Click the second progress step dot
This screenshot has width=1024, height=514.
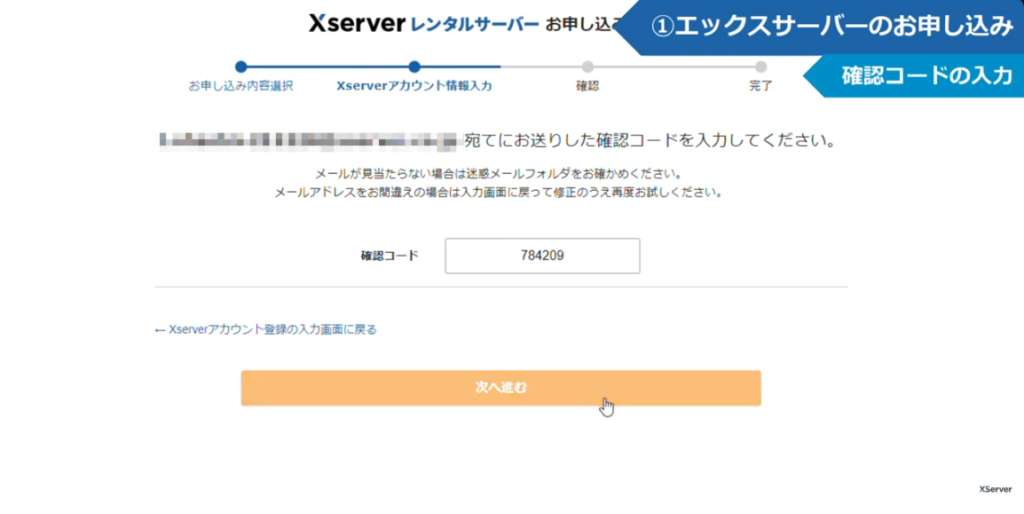click(414, 67)
